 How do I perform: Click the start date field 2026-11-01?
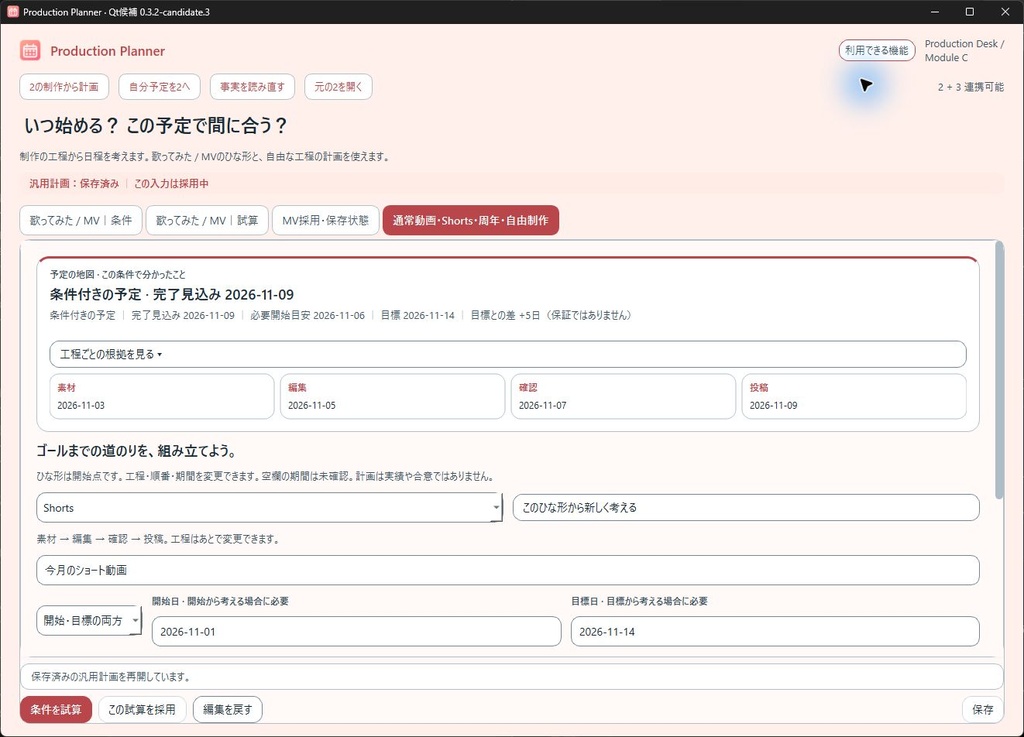coord(356,631)
